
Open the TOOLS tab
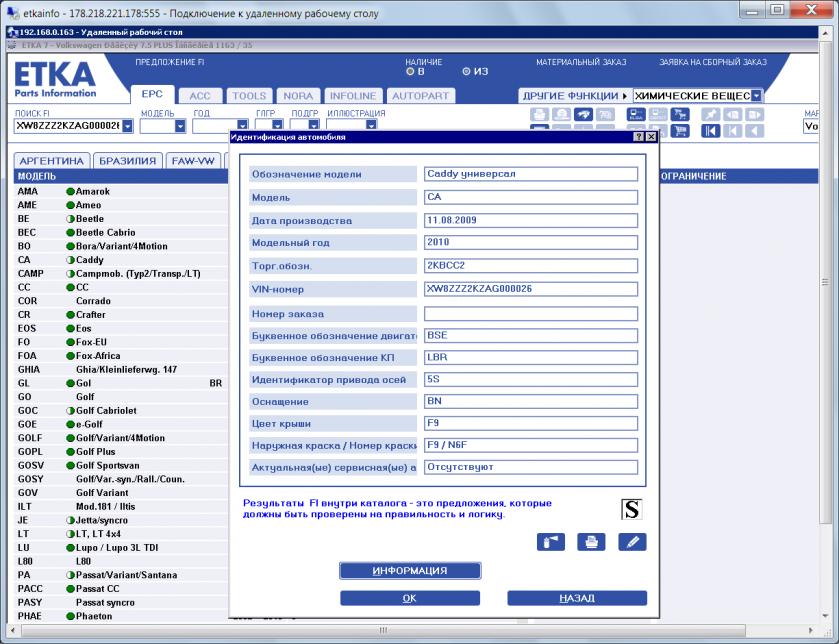(x=249, y=96)
